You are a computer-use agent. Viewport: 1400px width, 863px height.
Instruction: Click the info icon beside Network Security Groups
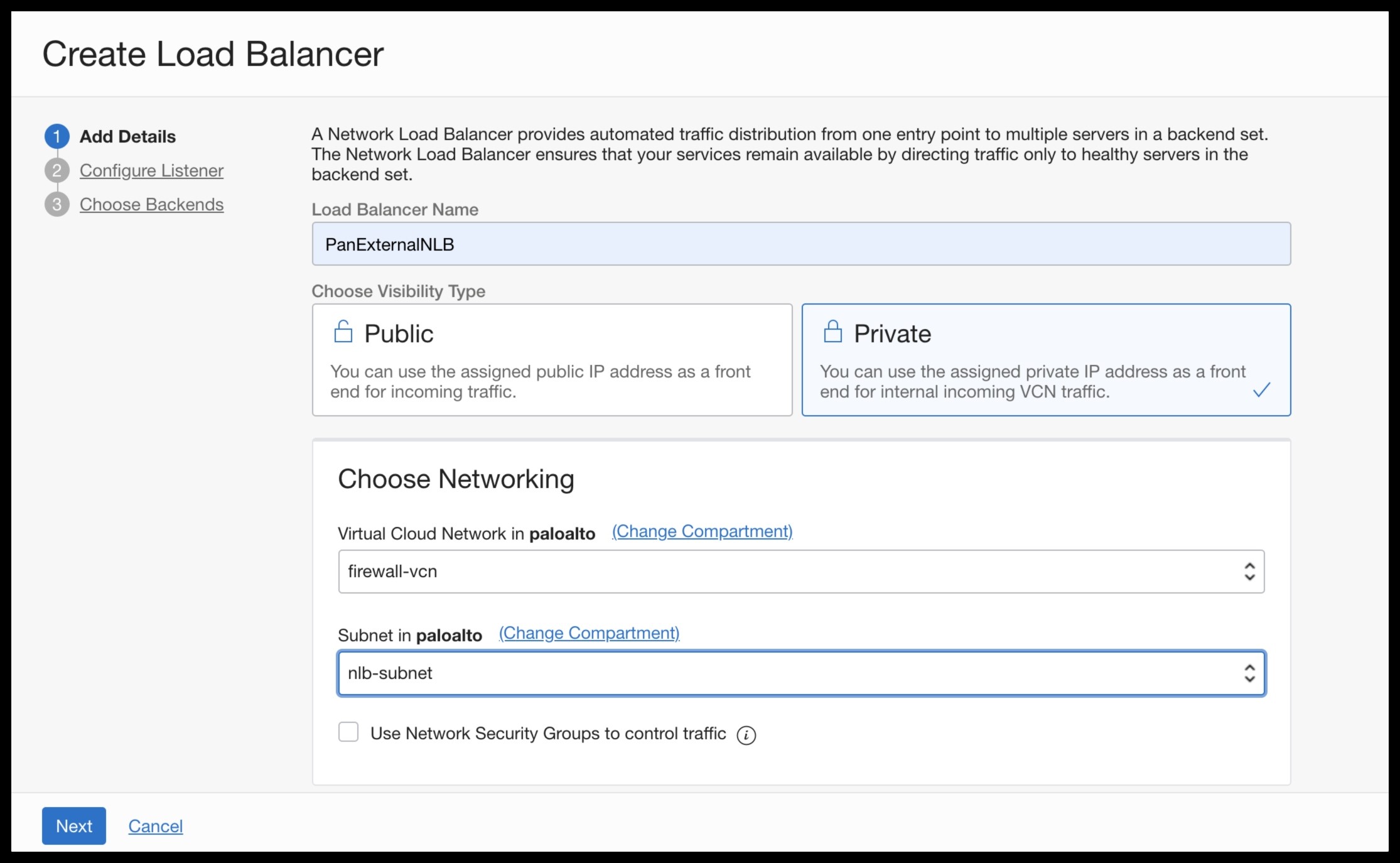(746, 734)
